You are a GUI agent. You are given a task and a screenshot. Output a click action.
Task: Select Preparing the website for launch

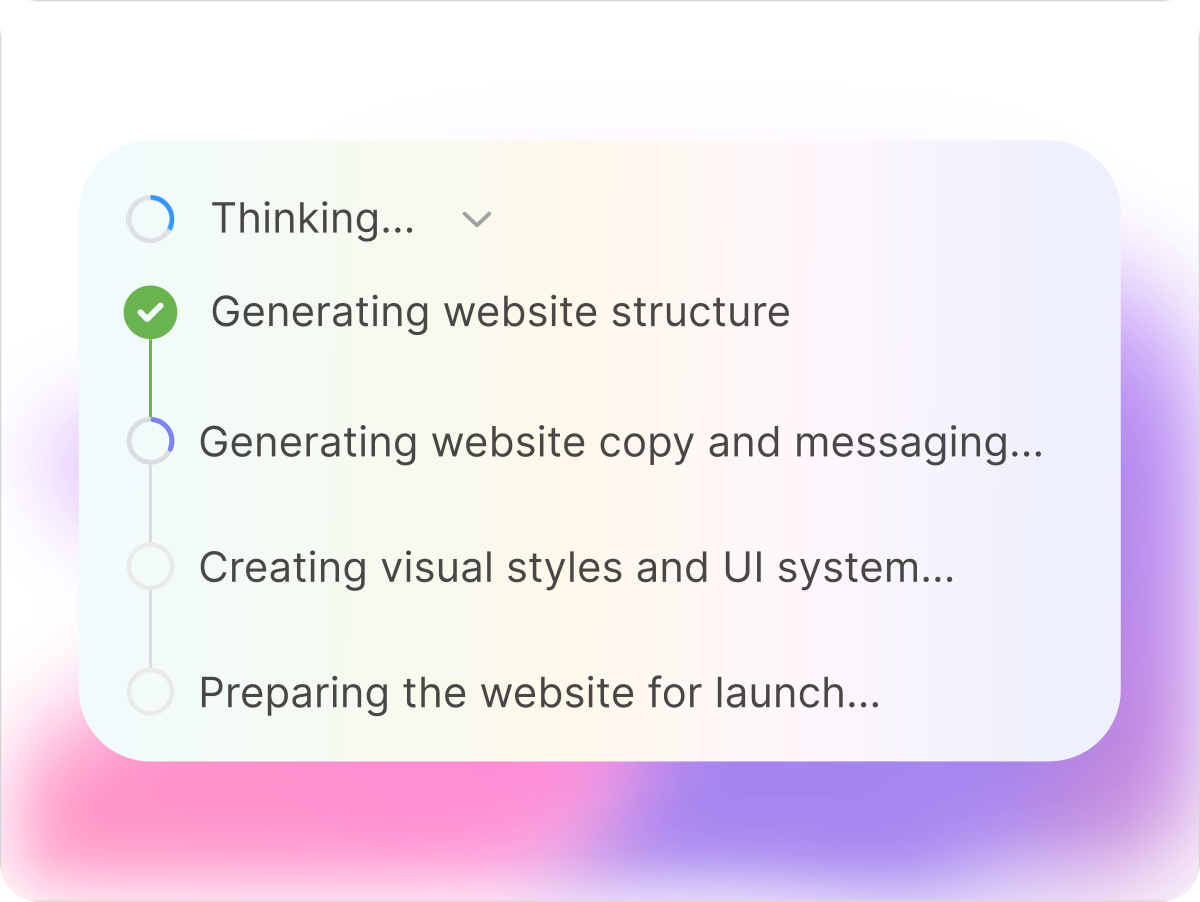540,692
